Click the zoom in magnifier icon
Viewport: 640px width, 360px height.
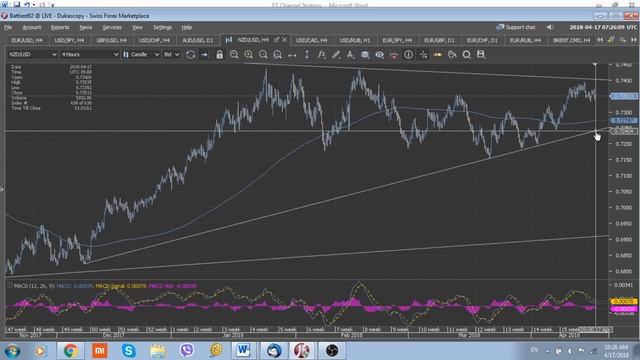point(249,54)
